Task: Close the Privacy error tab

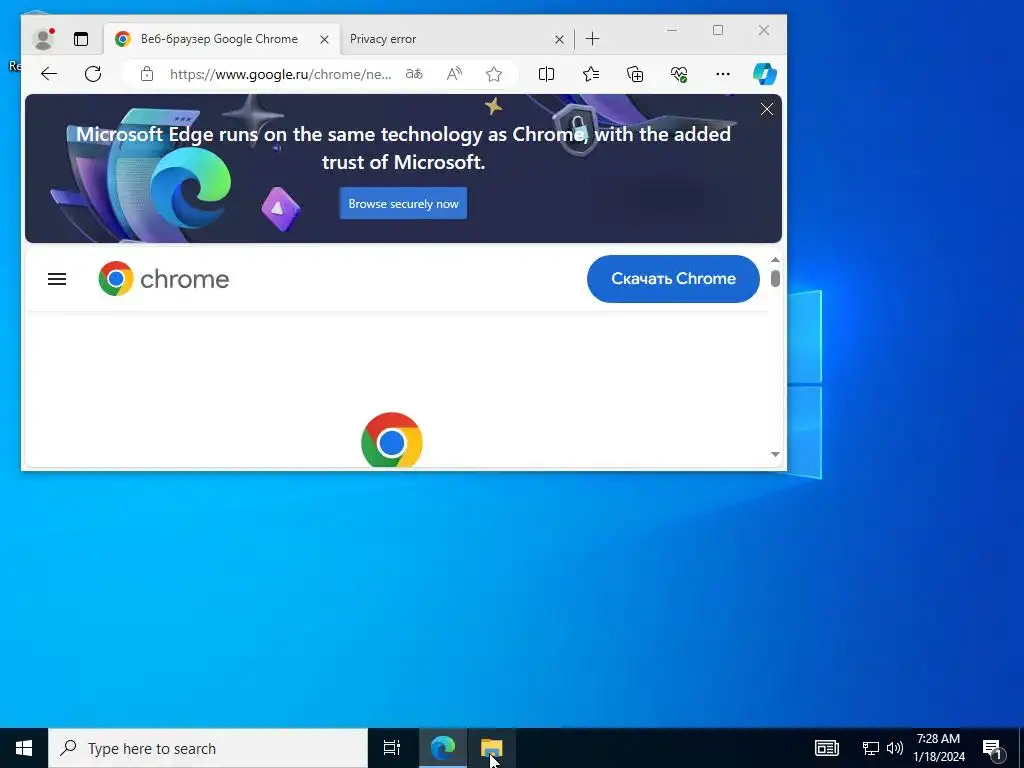Action: (x=559, y=40)
